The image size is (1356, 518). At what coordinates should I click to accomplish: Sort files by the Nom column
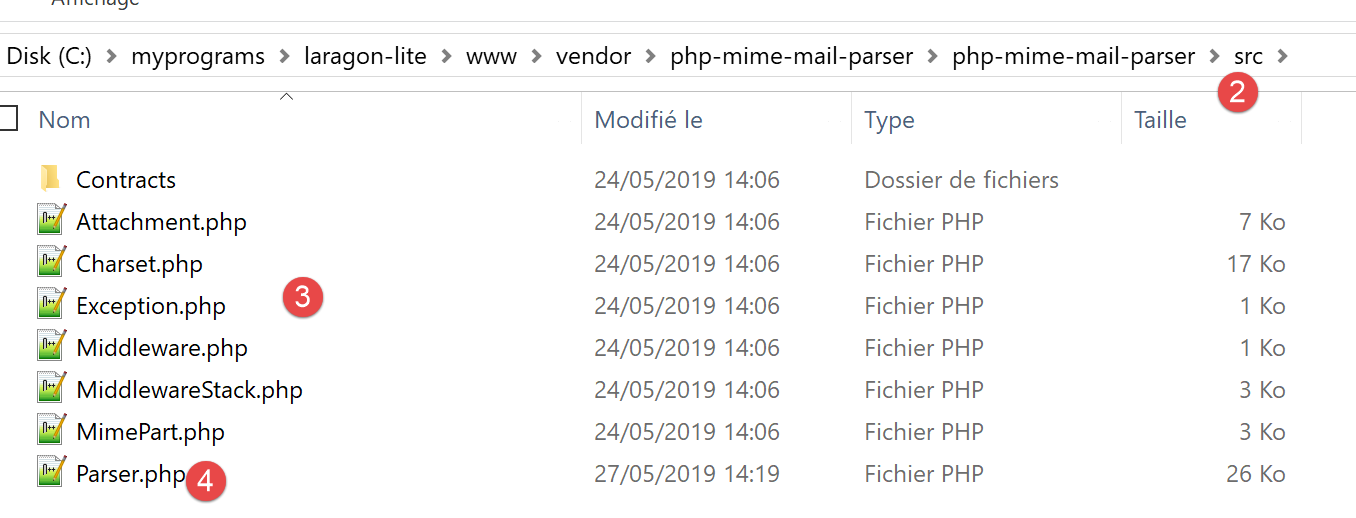click(x=64, y=120)
